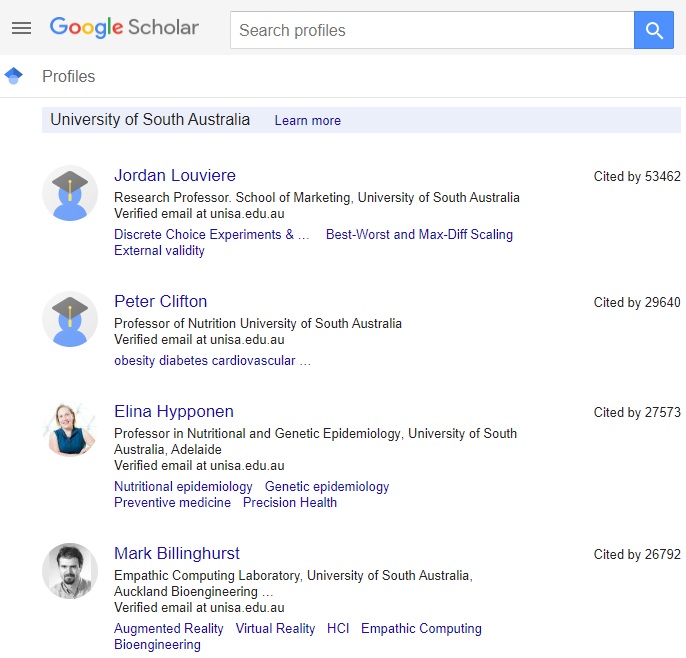Open Jordan Louviere's default avatar icon
This screenshot has width=686, height=658.
pyautogui.click(x=70, y=193)
